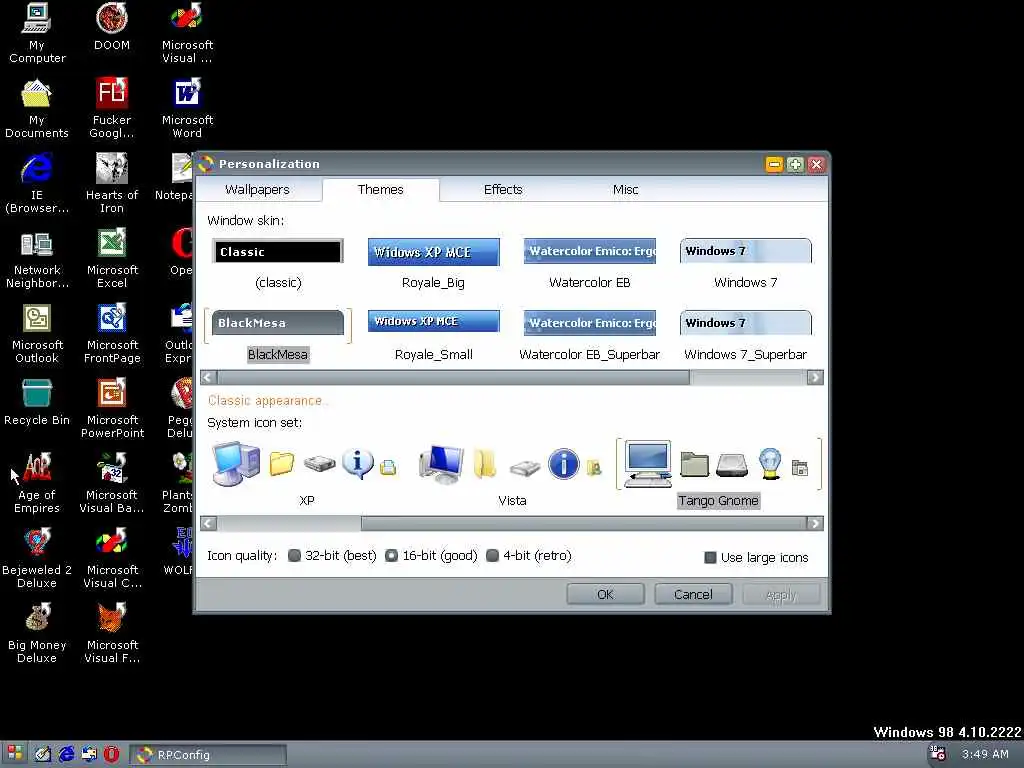Viewport: 1024px width, 768px height.
Task: Switch to the Wallpapers tab
Action: coord(257,189)
